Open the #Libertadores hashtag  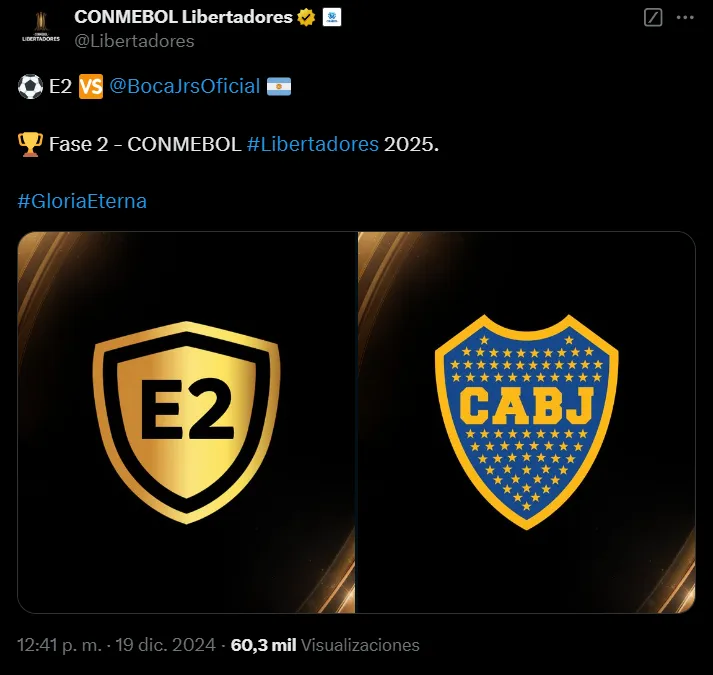[313, 144]
